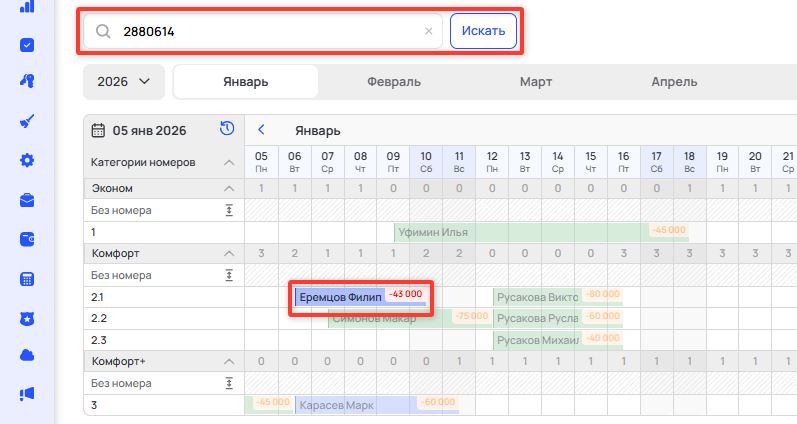
Task: Open the Еремцов Филип booking bar
Action: [x=340, y=297]
